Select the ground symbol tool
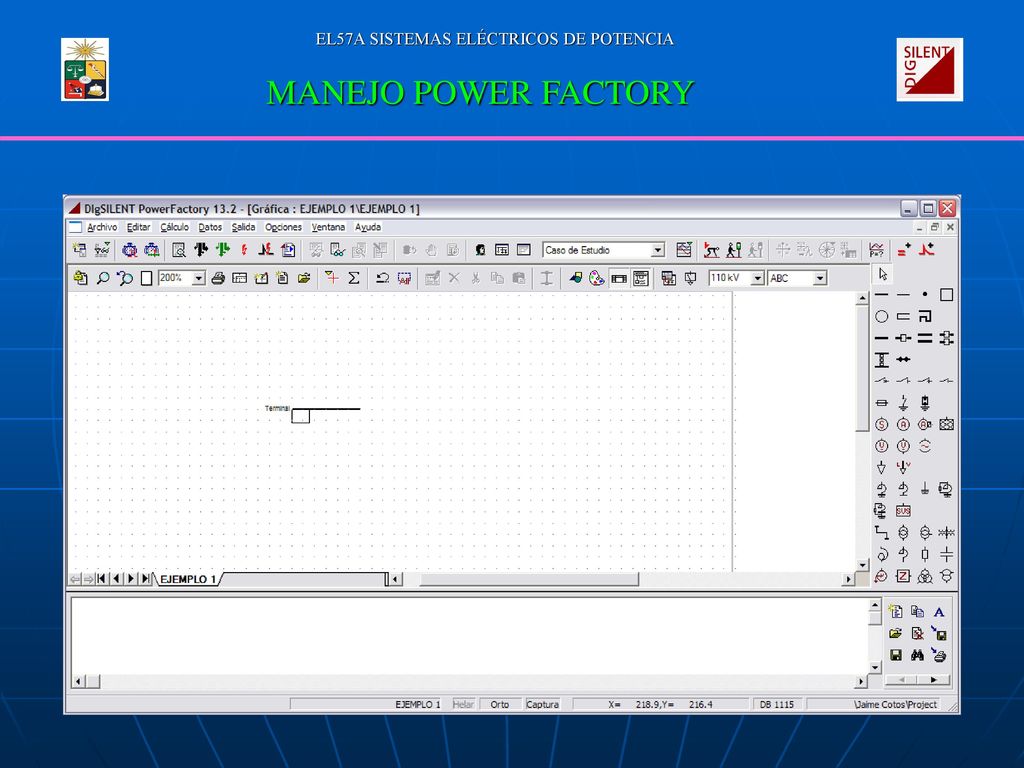Viewport: 1024px width, 768px height. tap(925, 489)
